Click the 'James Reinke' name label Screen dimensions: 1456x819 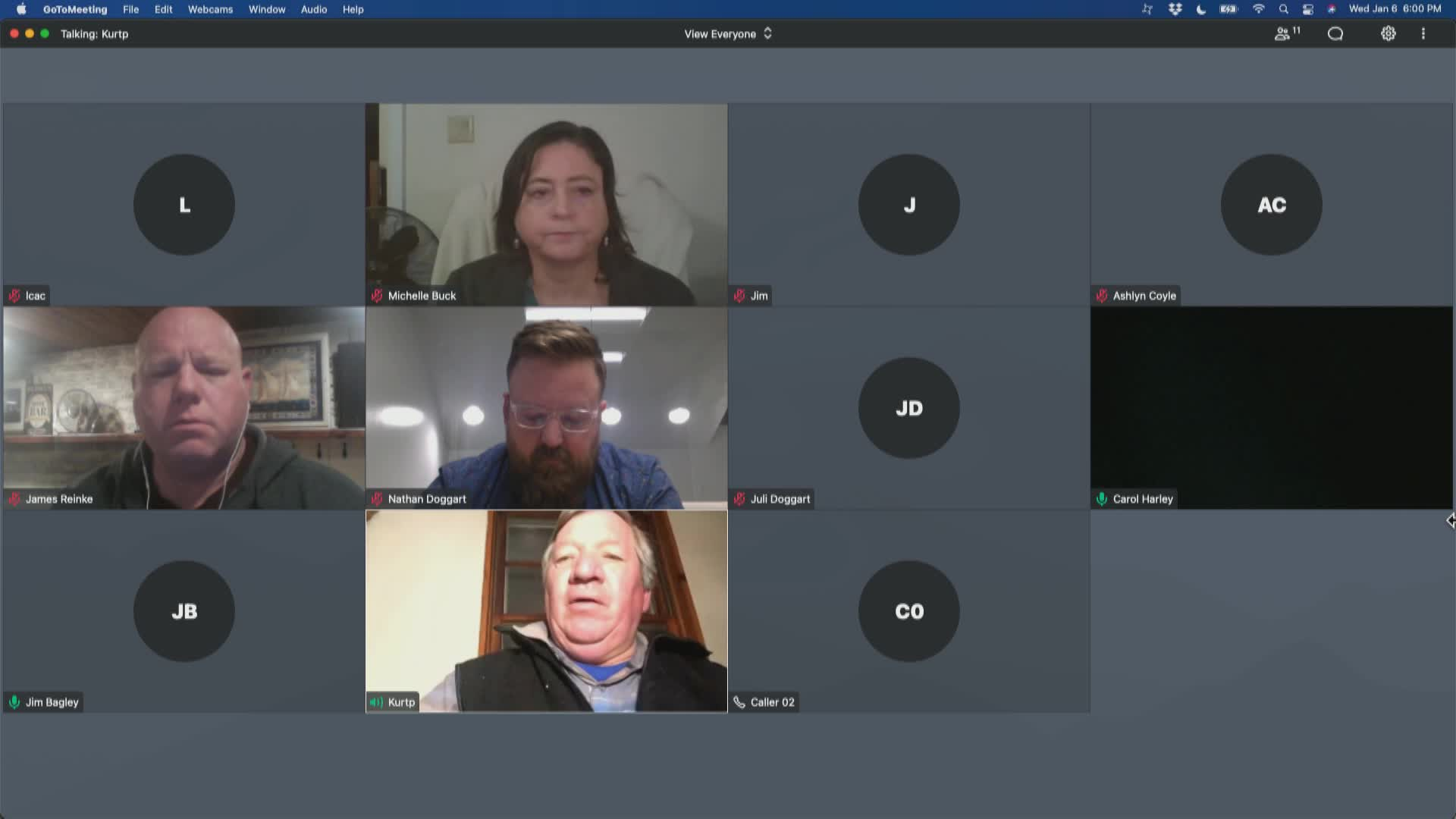59,499
